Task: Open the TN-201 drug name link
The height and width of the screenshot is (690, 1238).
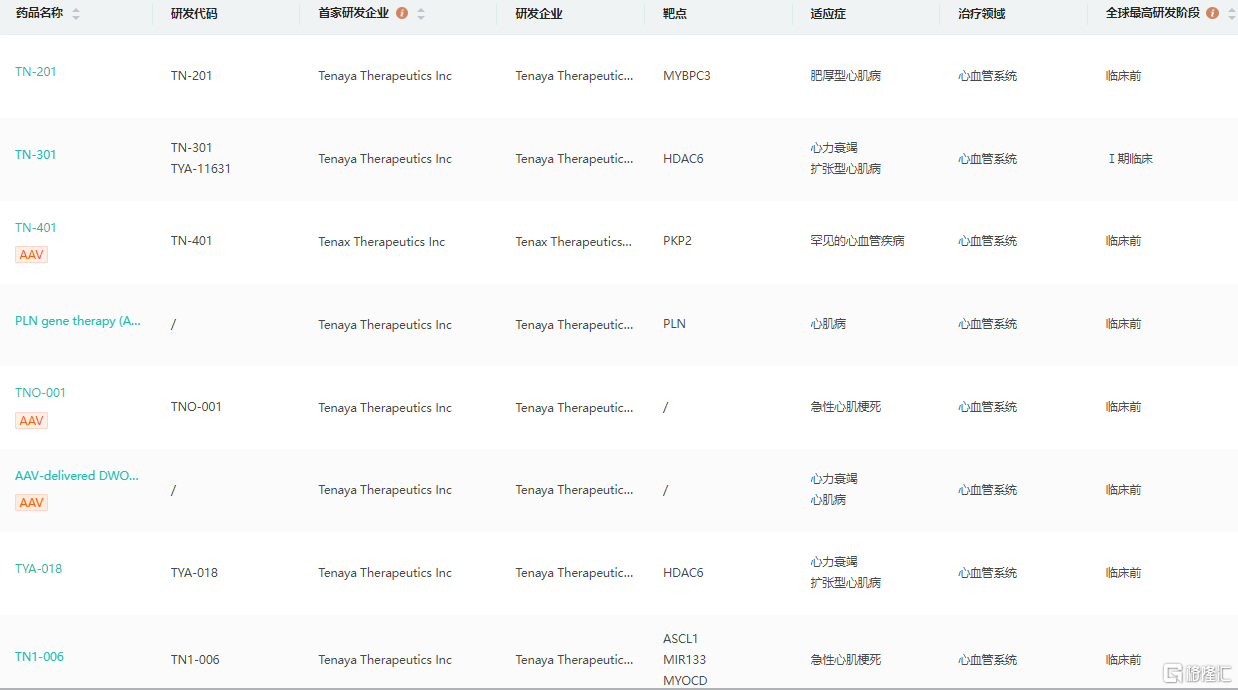Action: point(36,72)
